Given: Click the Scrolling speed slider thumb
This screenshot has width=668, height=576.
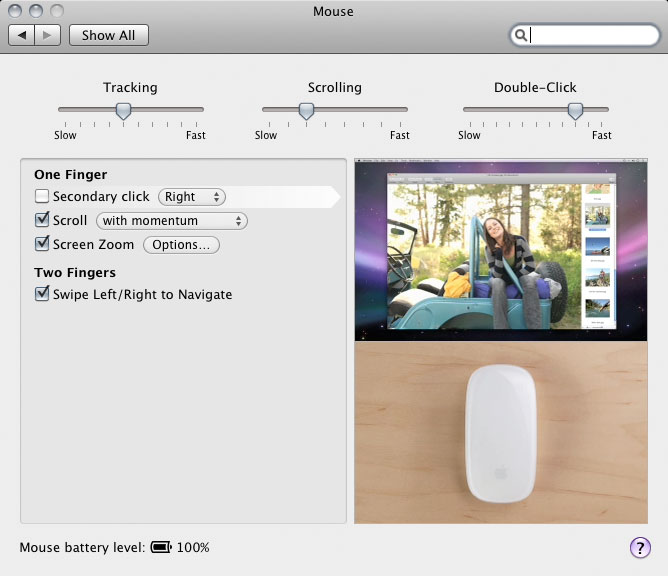Looking at the screenshot, I should (306, 111).
